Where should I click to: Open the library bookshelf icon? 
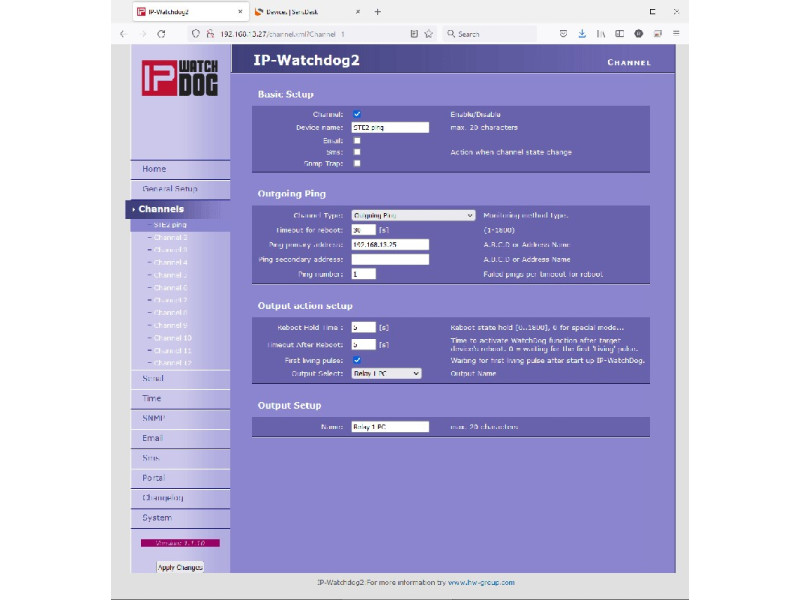click(601, 34)
